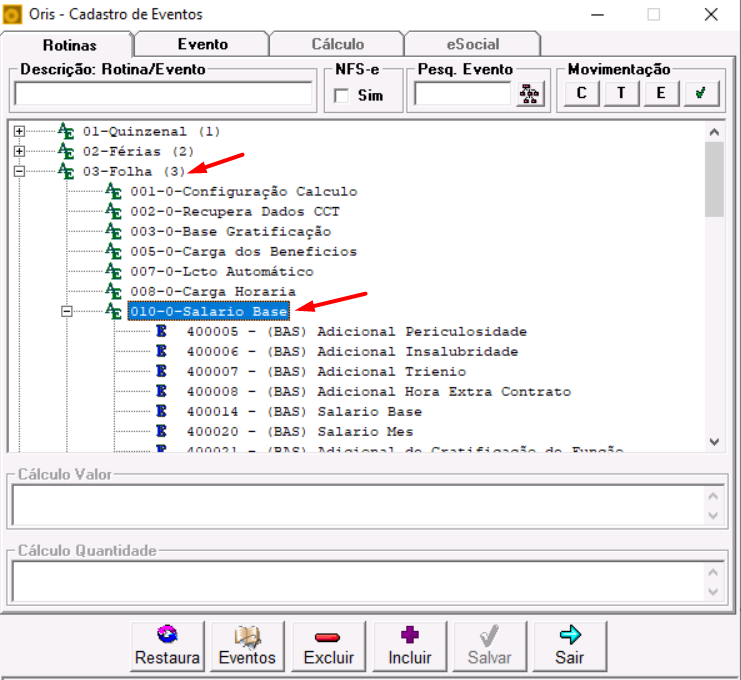Click the Movimentação E button
Image resolution: width=741 pixels, height=680 pixels.
pos(661,93)
